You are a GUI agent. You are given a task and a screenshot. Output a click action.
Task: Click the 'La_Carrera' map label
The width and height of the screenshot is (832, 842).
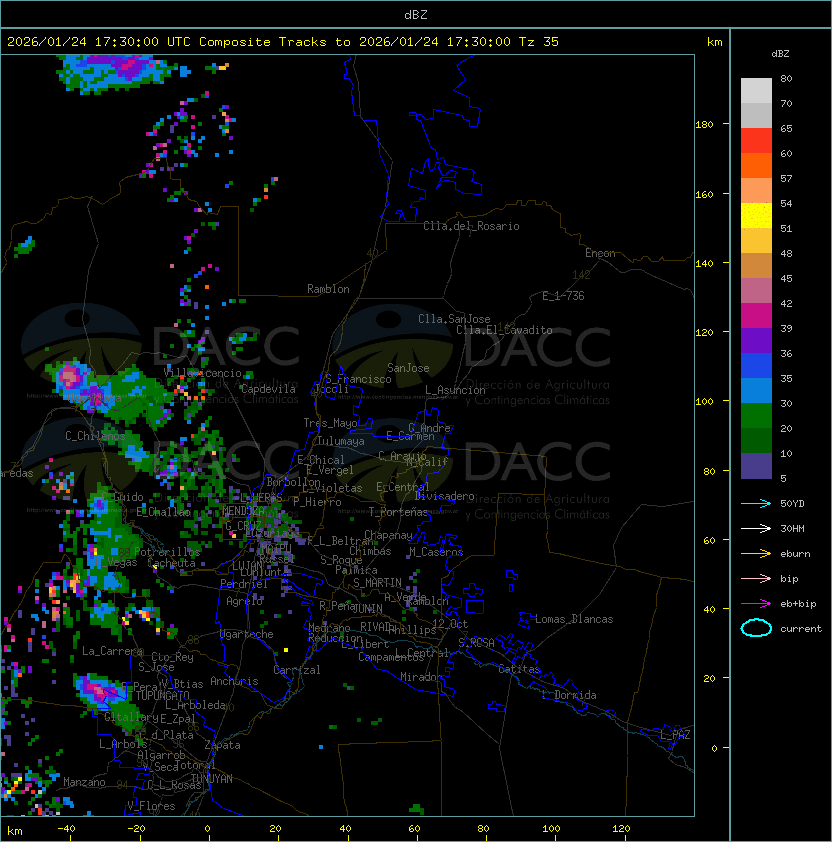(x=113, y=651)
